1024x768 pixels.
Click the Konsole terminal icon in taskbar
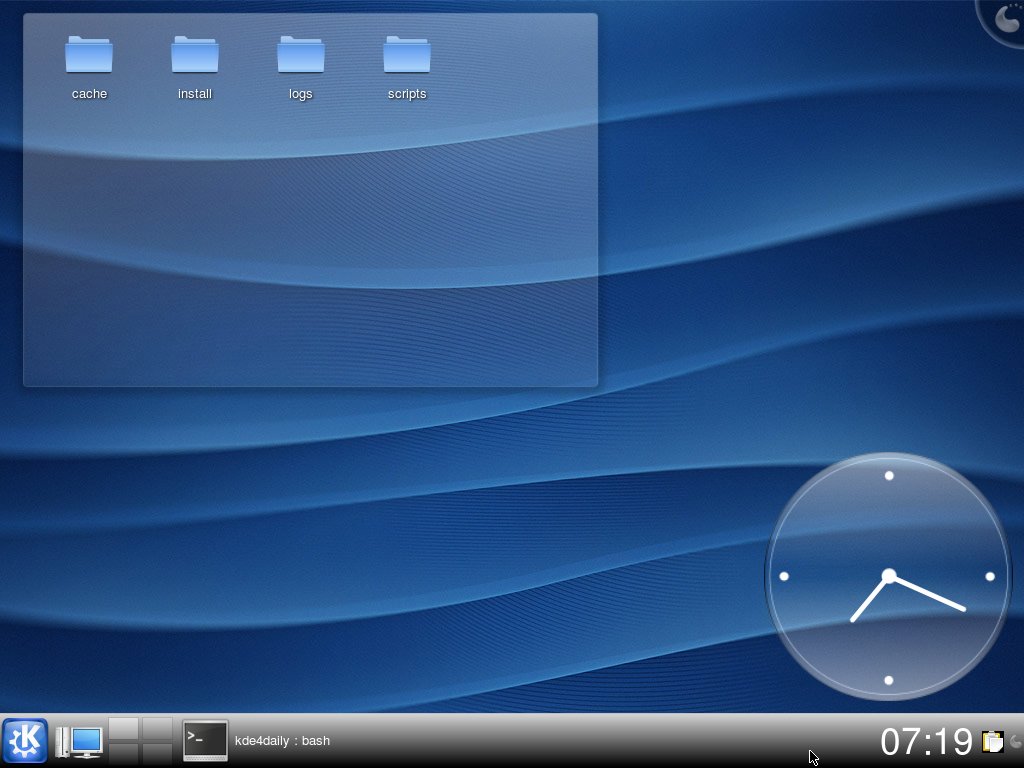point(205,741)
